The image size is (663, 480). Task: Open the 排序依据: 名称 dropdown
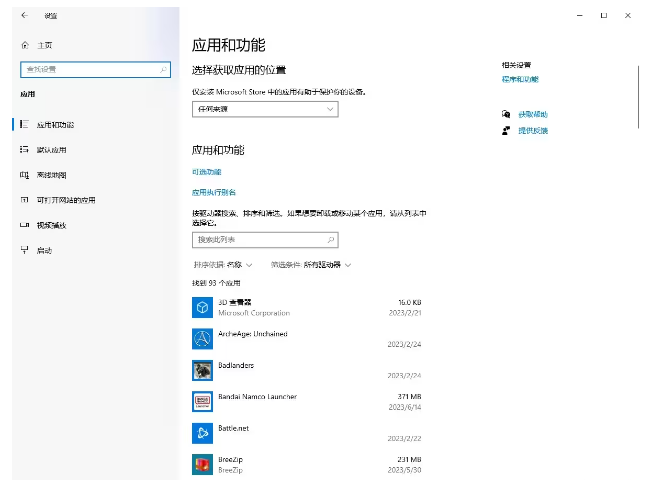click(x=223, y=265)
